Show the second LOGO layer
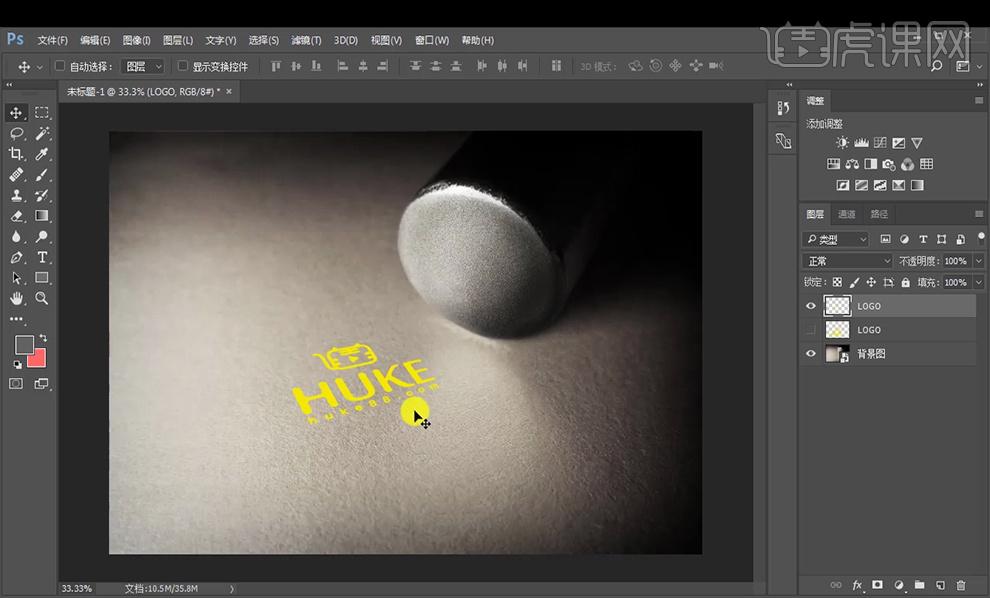 pos(811,330)
